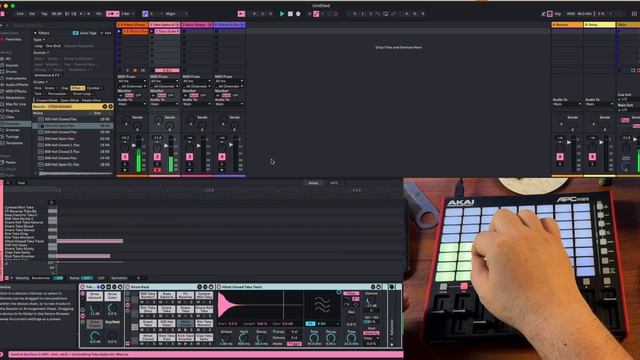Select Kick Taka Knocker note lane

pos(19,256)
